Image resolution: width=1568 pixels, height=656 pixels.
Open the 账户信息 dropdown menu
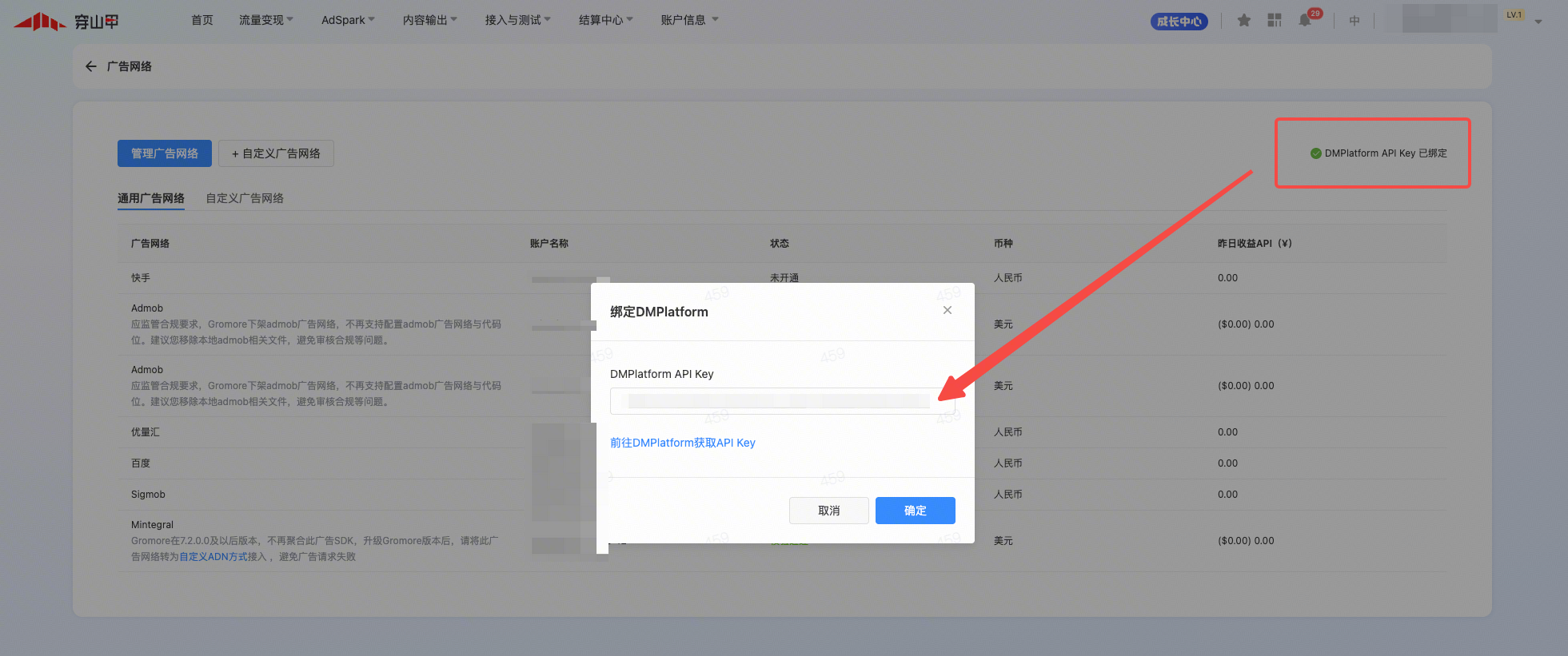[x=688, y=20]
